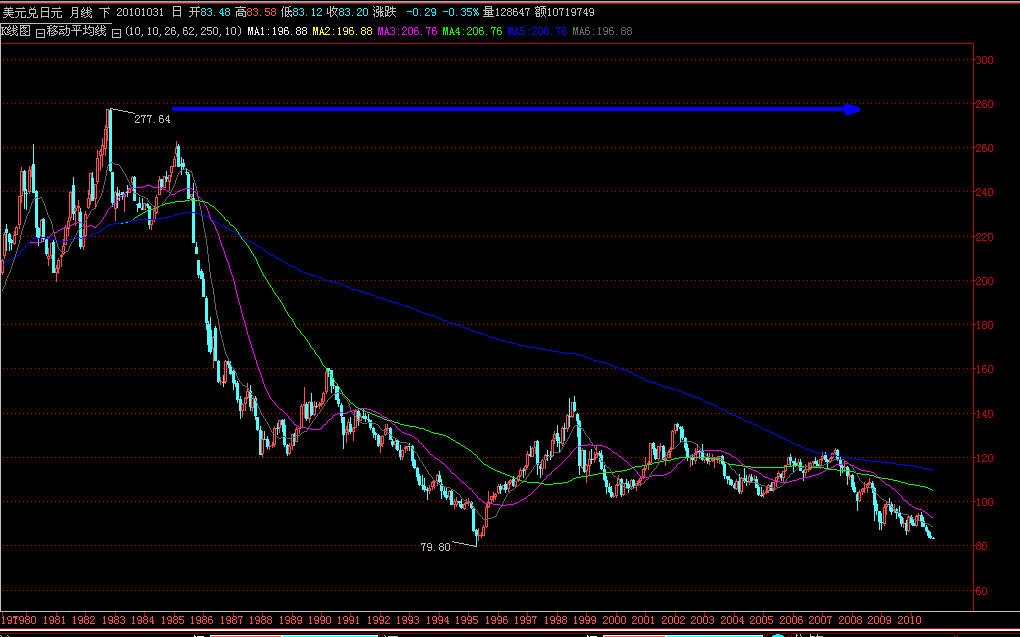Image resolution: width=1020 pixels, height=637 pixels.
Task: Click the open price 83.48
Action: [215, 12]
